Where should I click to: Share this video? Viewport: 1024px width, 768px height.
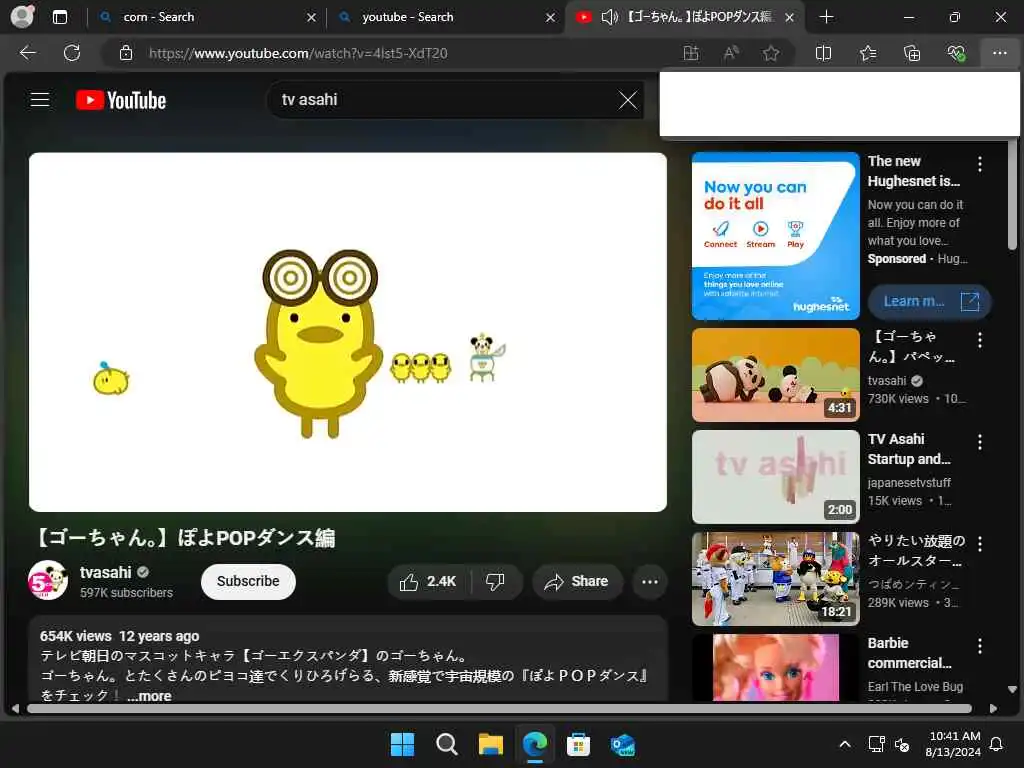577,581
